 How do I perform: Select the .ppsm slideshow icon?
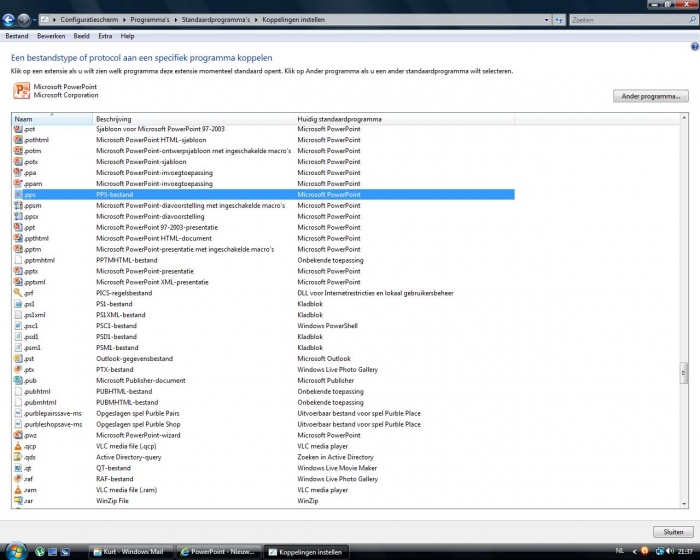pyautogui.click(x=18, y=205)
